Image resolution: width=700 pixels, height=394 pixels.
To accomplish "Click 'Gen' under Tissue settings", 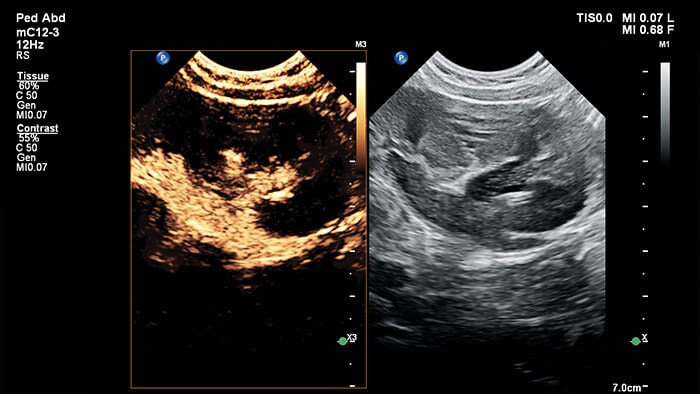I will 26,105.
